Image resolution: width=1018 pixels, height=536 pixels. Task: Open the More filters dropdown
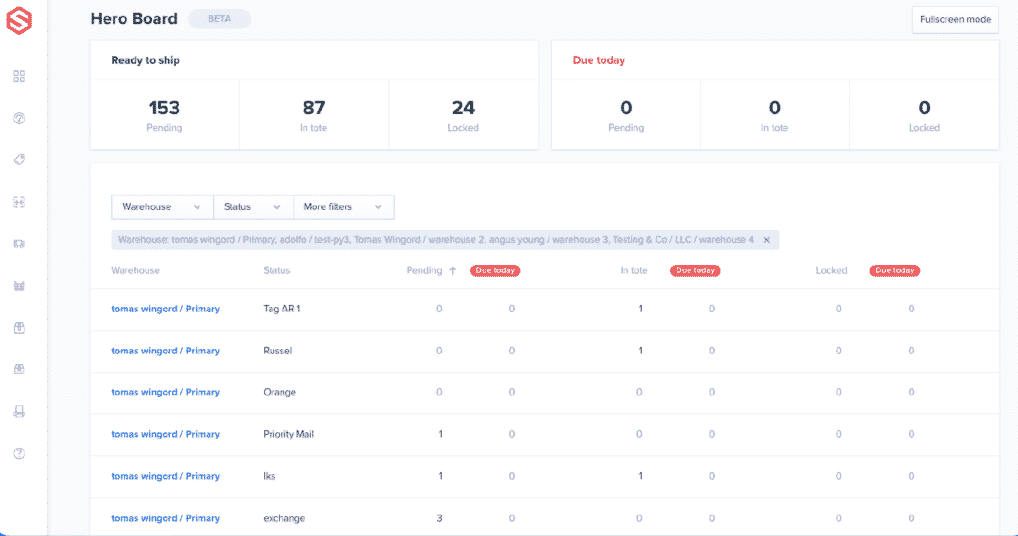[343, 207]
